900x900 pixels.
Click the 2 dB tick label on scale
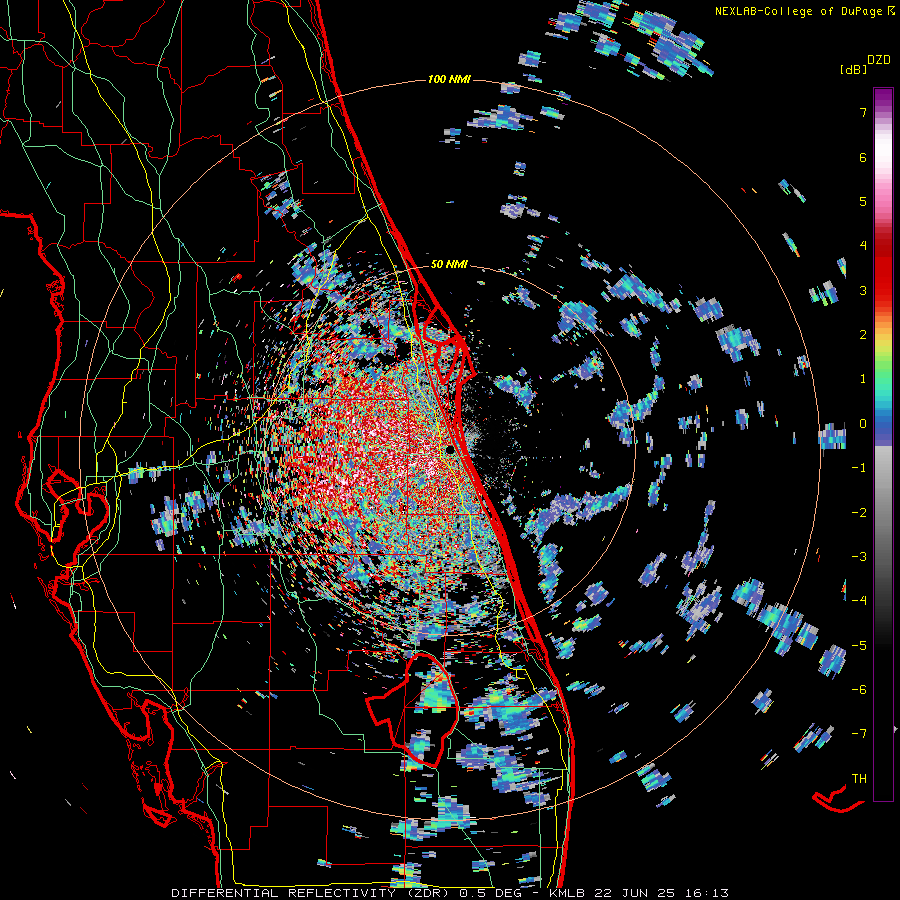(863, 335)
